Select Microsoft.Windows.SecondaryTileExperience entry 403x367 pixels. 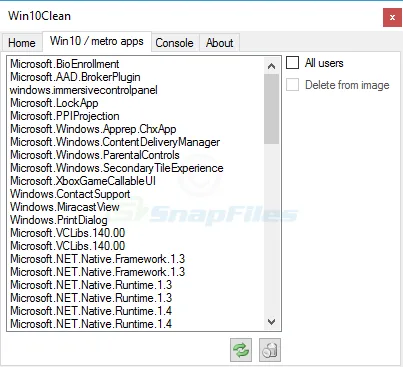point(135,168)
